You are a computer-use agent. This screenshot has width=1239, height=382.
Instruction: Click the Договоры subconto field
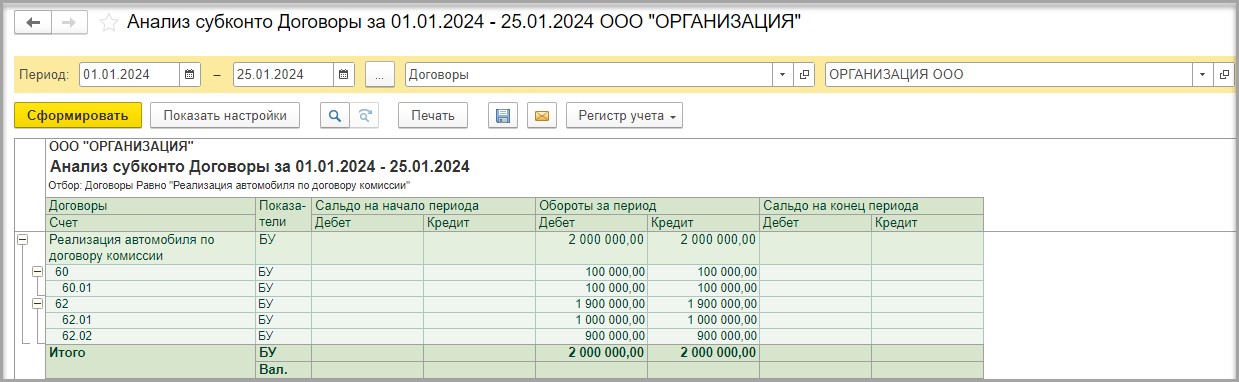coord(588,75)
